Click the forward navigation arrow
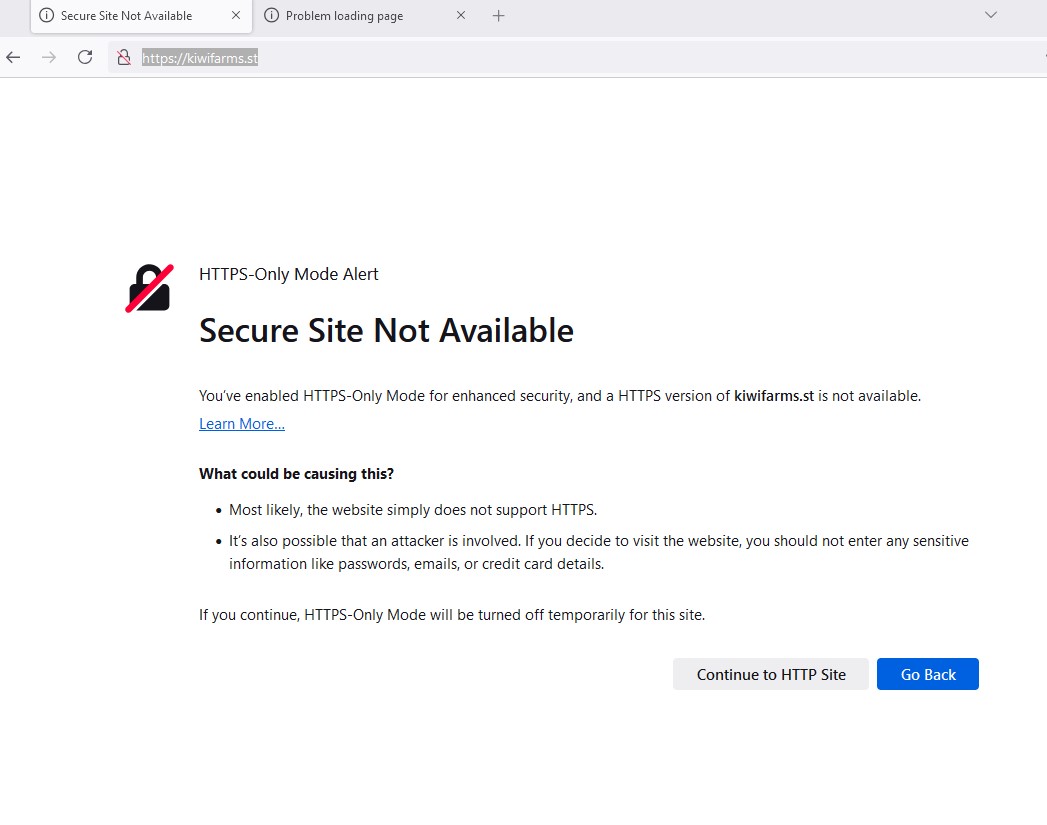 pos(49,57)
